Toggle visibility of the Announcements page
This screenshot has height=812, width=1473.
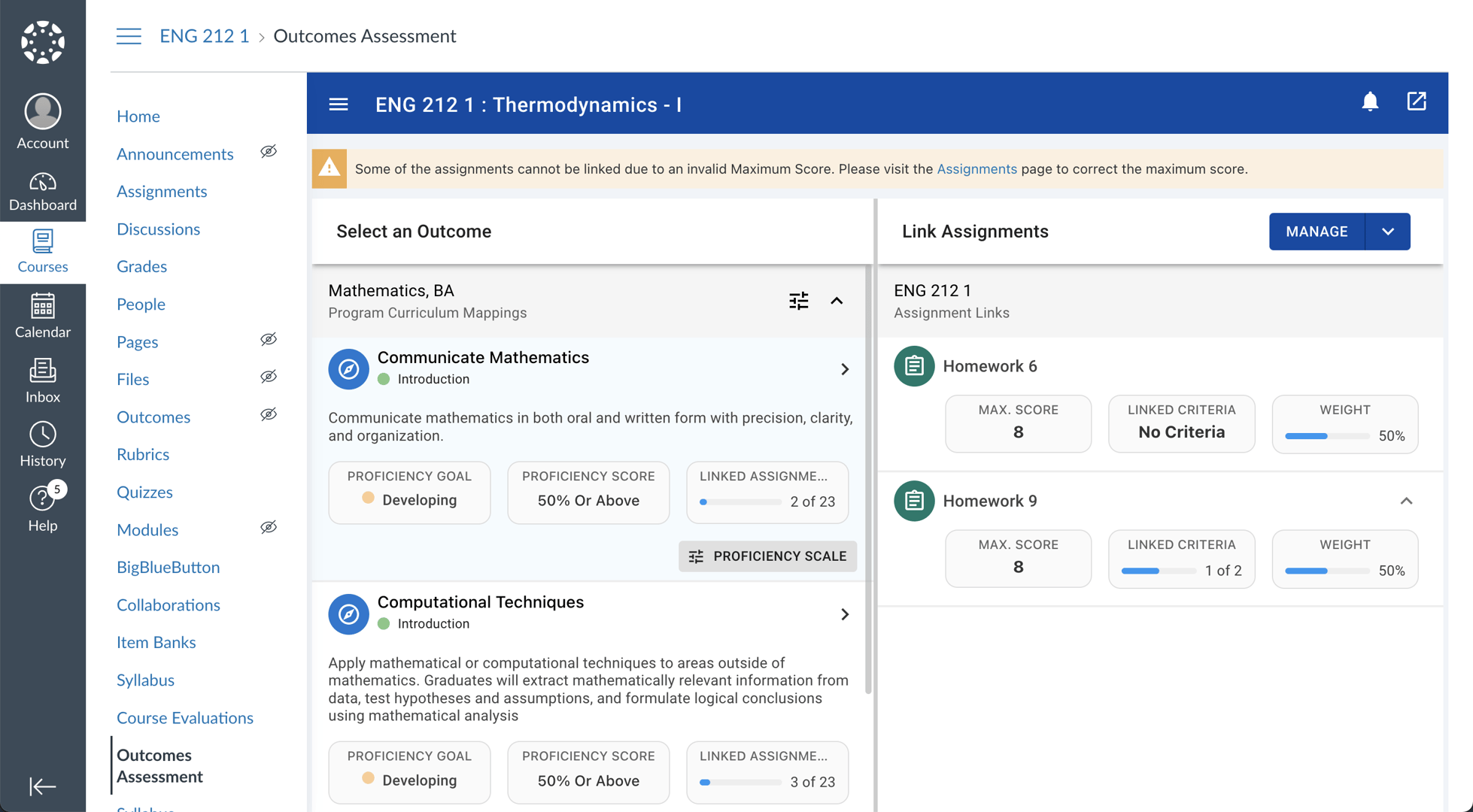point(269,152)
